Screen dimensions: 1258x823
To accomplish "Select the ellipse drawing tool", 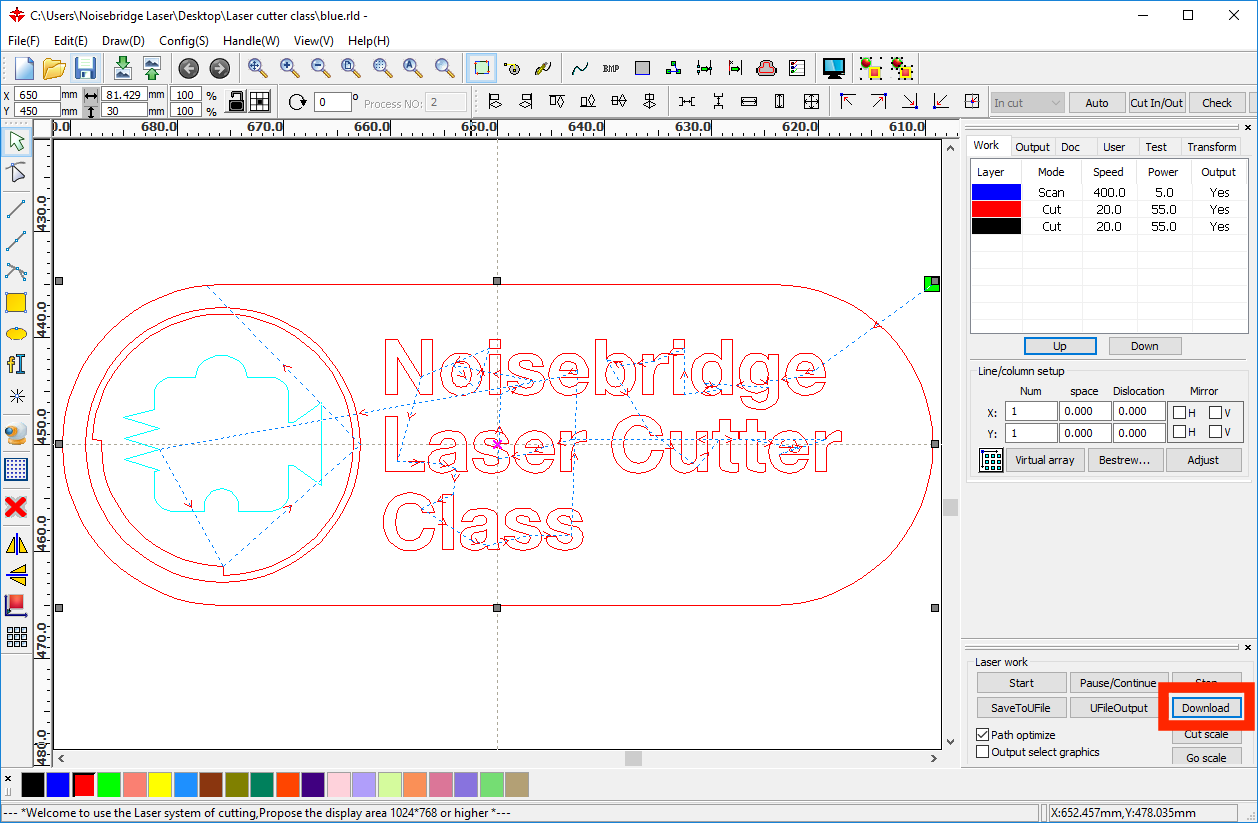I will [16, 334].
